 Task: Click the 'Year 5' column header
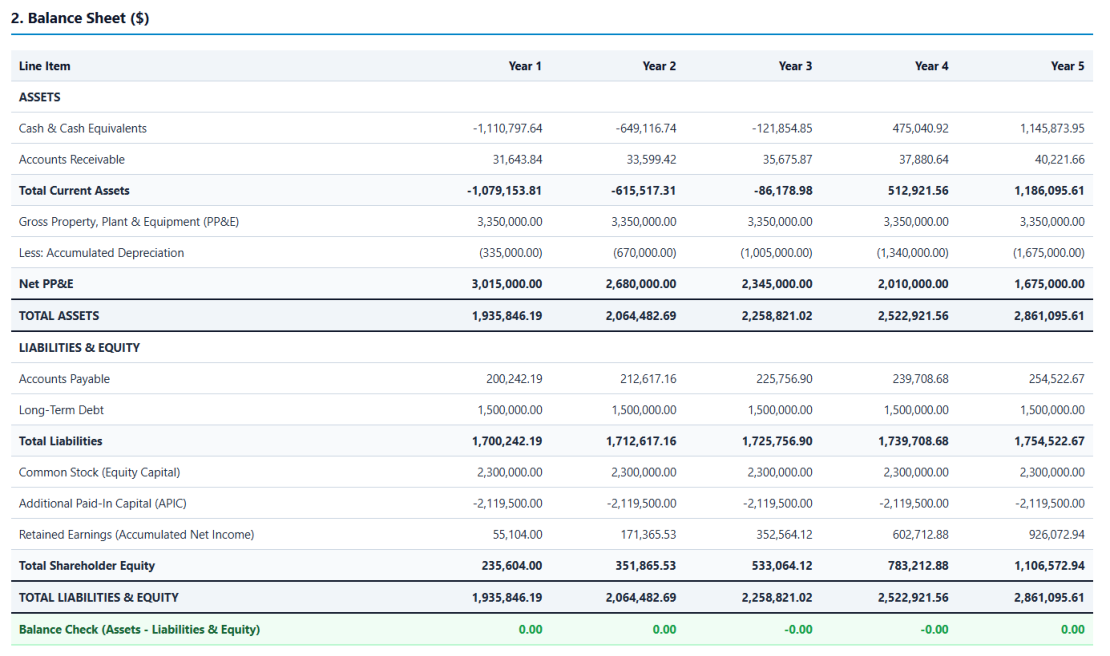pos(1067,66)
